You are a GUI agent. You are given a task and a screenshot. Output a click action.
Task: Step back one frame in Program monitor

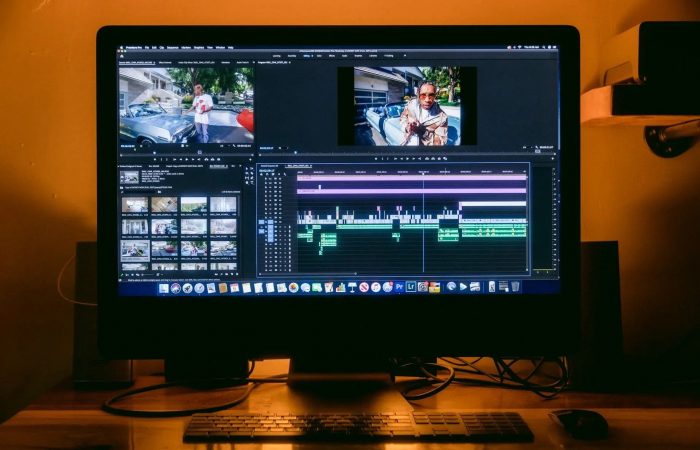401,158
